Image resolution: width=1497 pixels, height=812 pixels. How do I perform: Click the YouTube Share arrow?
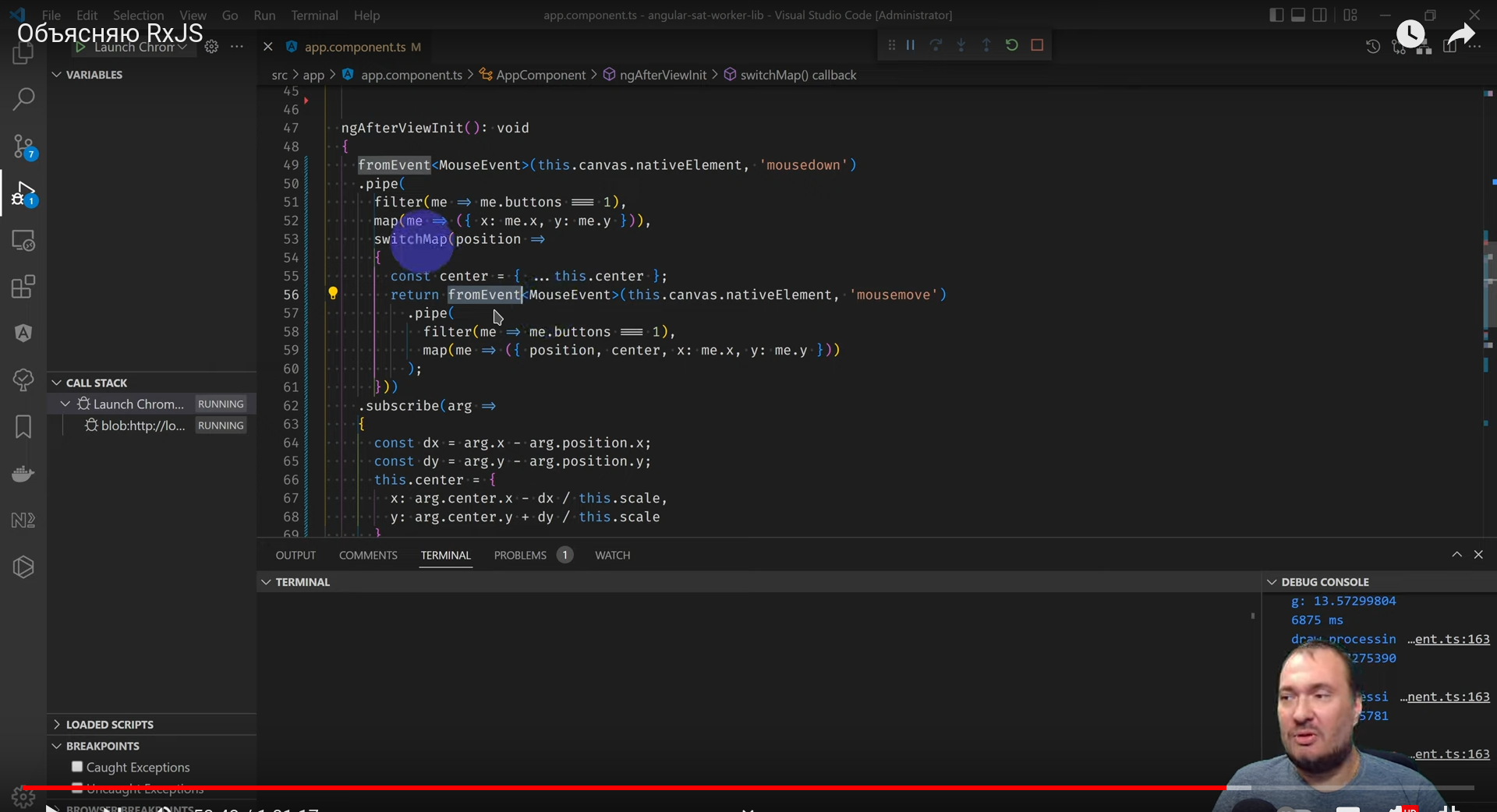pyautogui.click(x=1460, y=34)
